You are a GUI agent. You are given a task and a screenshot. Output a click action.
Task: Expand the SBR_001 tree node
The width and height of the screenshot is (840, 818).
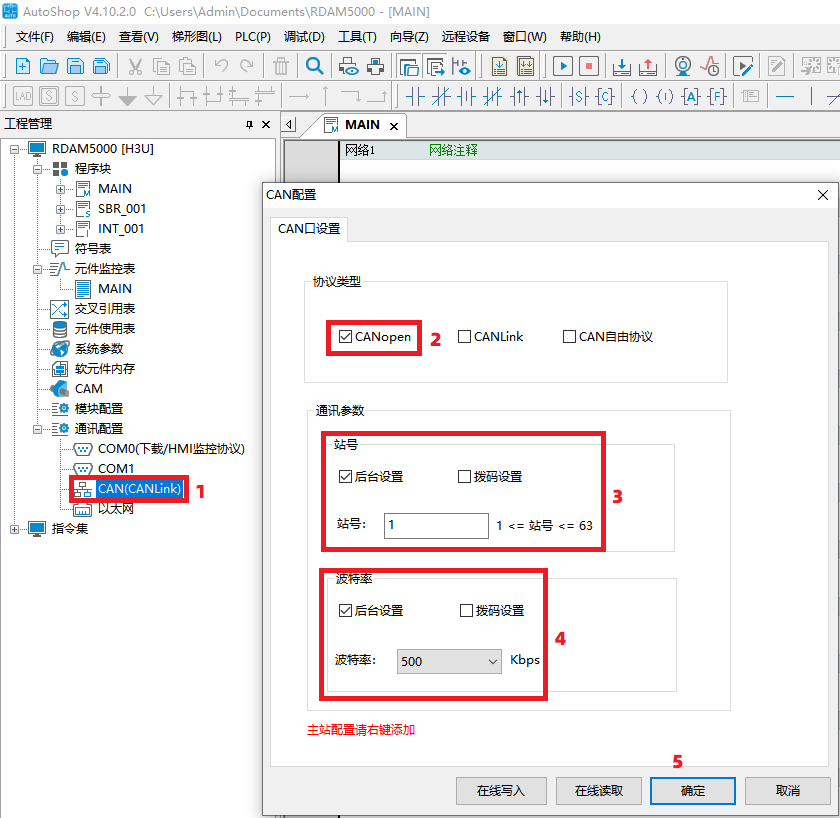point(61,209)
